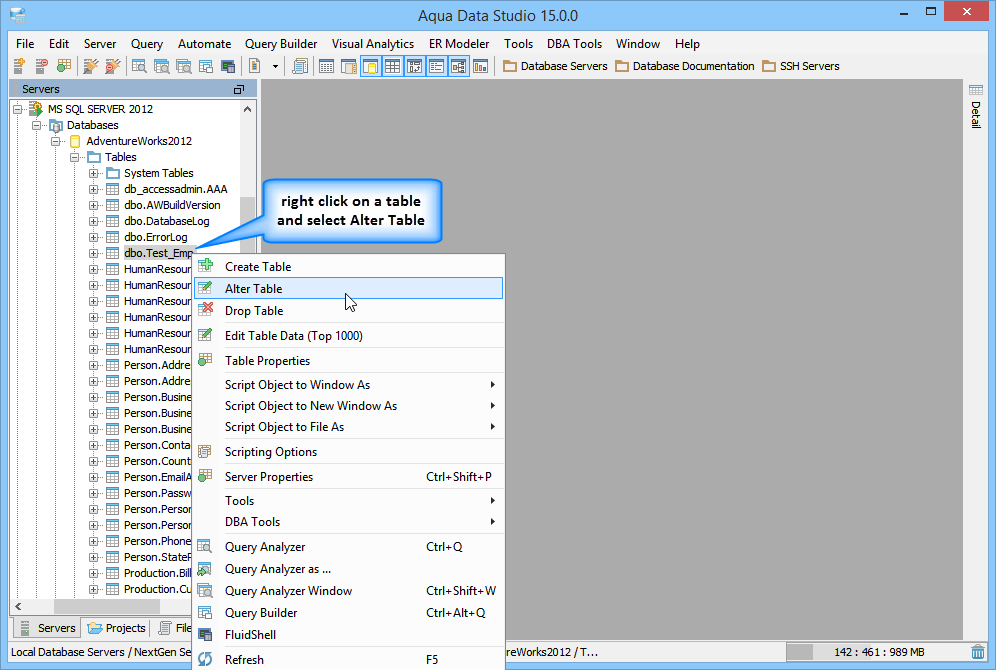Image resolution: width=996 pixels, height=670 pixels.
Task: Open the Tools submenu in context menu
Action: (349, 500)
